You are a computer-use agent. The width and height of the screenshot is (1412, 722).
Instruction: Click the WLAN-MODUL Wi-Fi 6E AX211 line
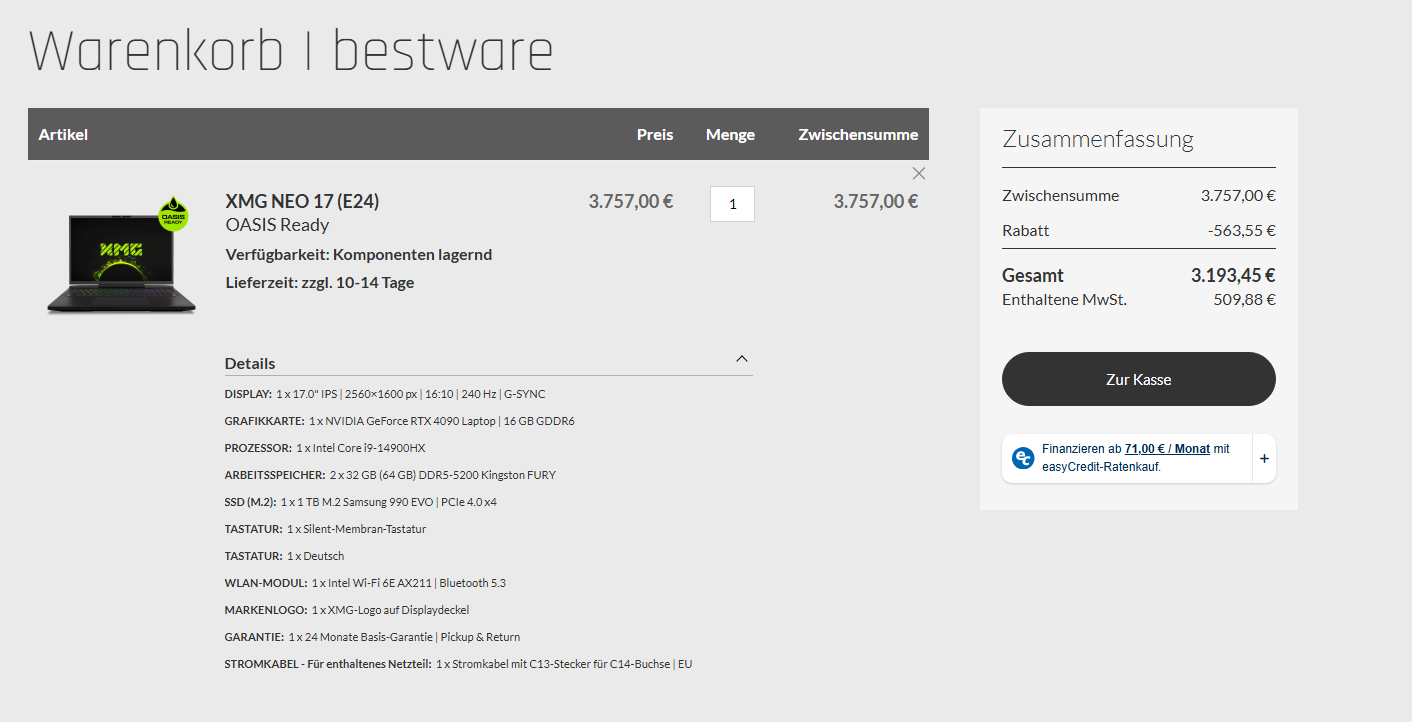(365, 583)
